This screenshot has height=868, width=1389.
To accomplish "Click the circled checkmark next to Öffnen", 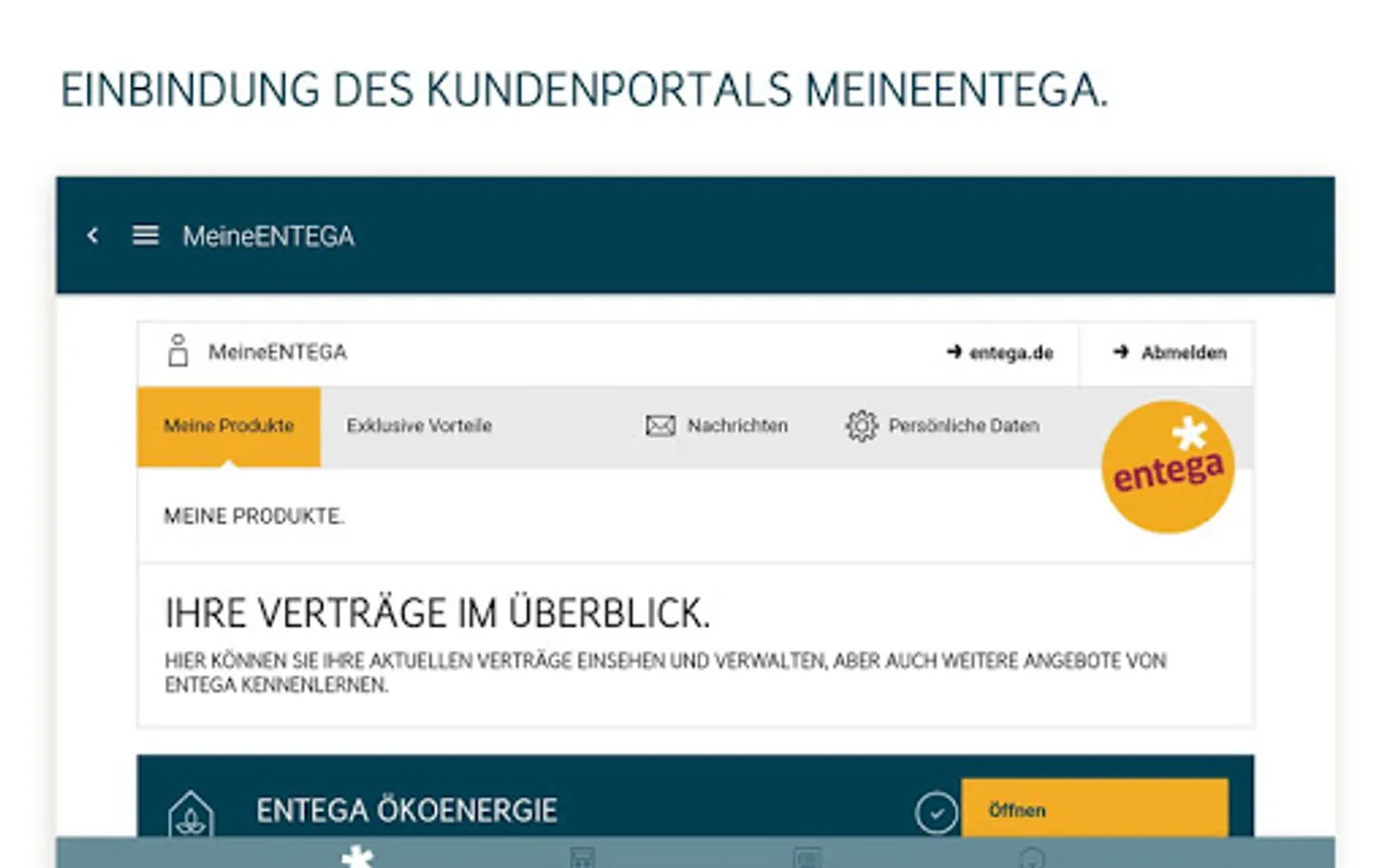I will (x=936, y=812).
